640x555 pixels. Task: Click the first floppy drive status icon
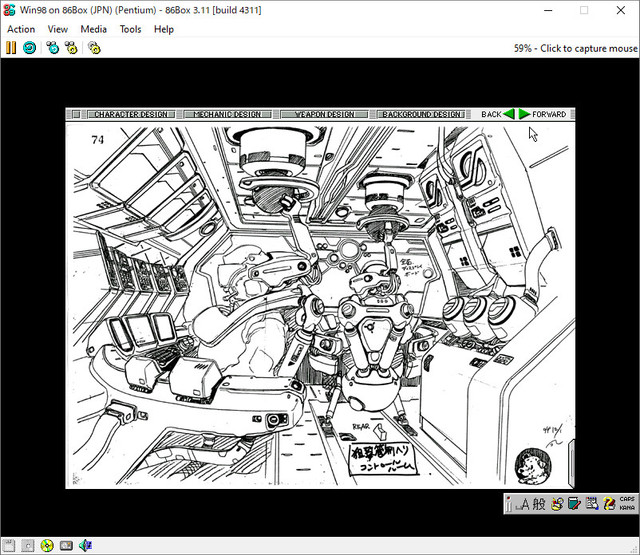[9, 546]
